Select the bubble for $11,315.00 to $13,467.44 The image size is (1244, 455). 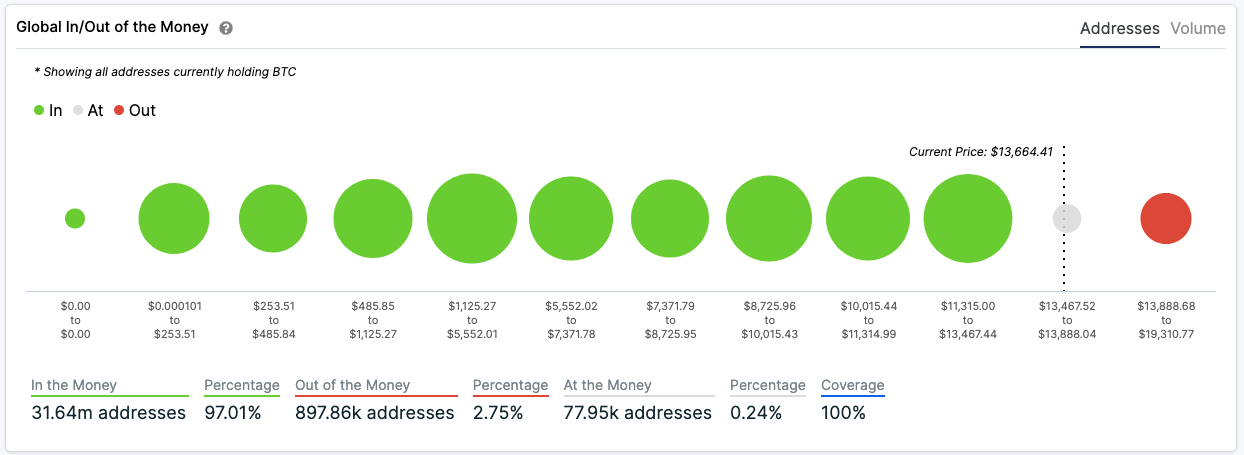[967, 218]
